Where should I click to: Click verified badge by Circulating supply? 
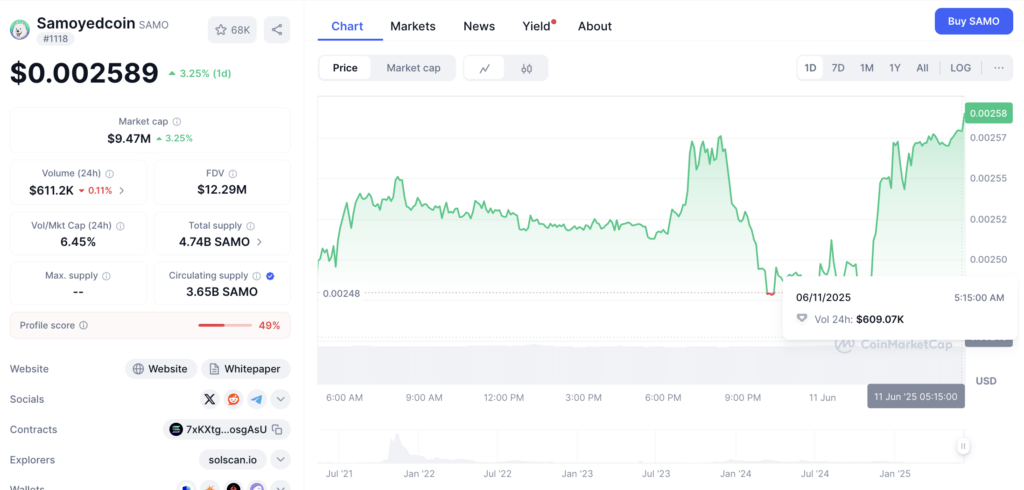click(x=270, y=276)
